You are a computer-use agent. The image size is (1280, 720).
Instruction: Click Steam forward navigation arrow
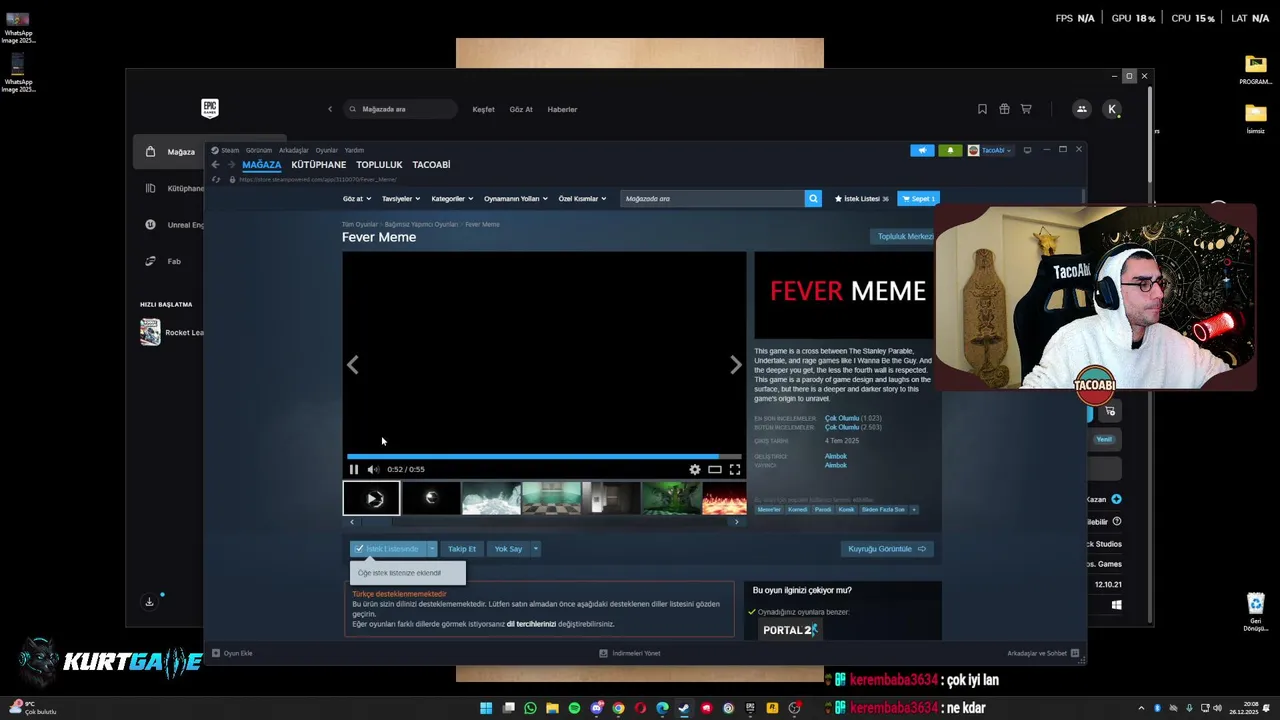231,165
